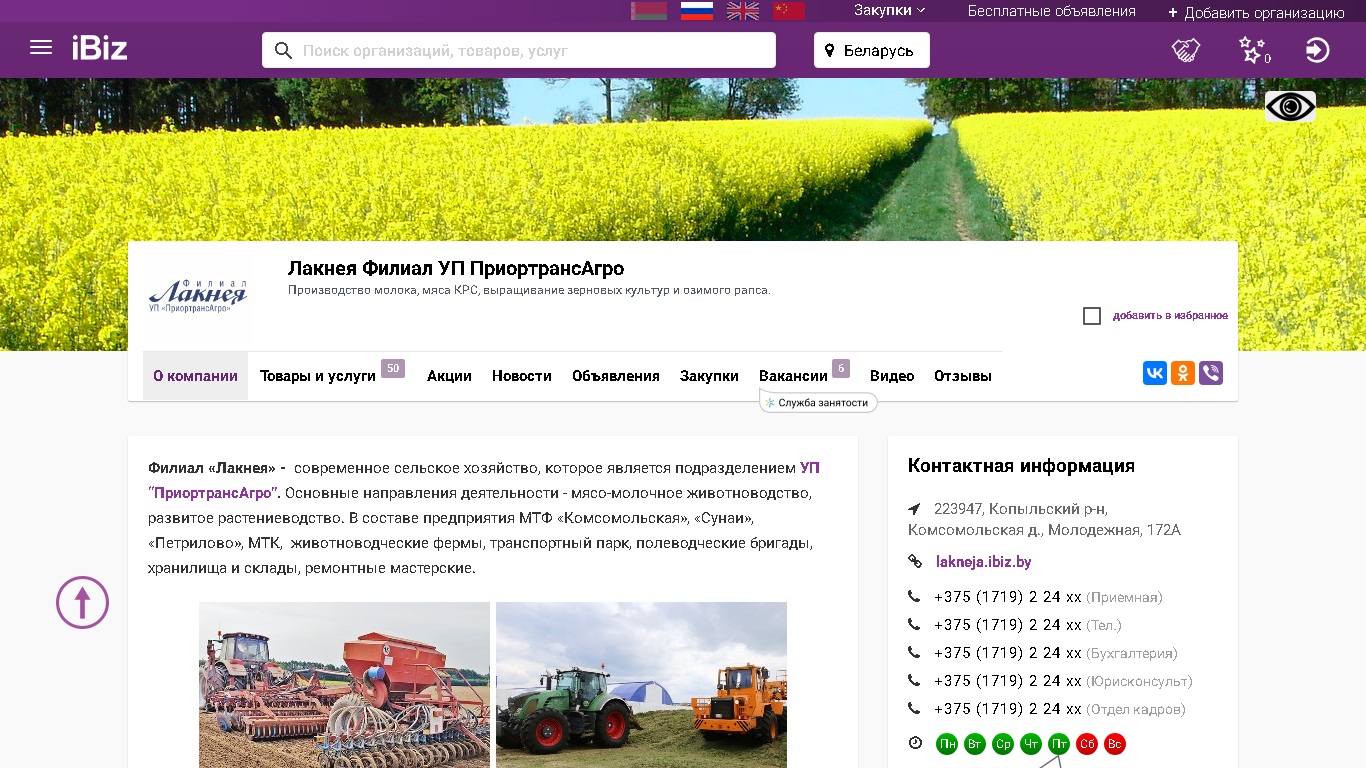Click добавить в избранное text link
Screen dimensions: 1366x768
(1170, 316)
